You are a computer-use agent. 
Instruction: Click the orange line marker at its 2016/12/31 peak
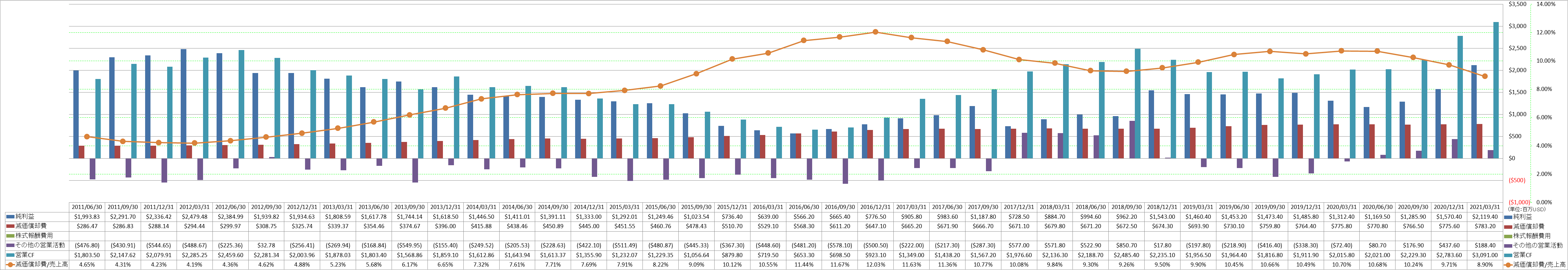pyautogui.click(x=875, y=31)
